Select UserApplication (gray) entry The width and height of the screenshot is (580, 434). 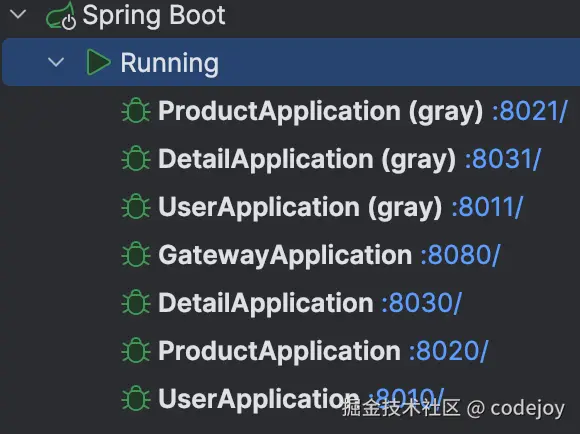click(300, 207)
